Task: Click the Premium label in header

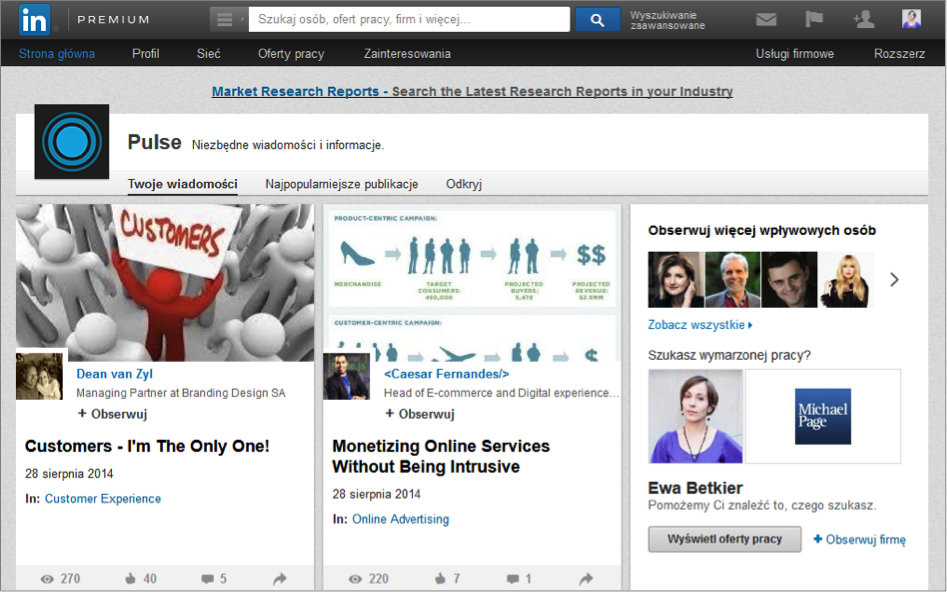Action: (113, 19)
